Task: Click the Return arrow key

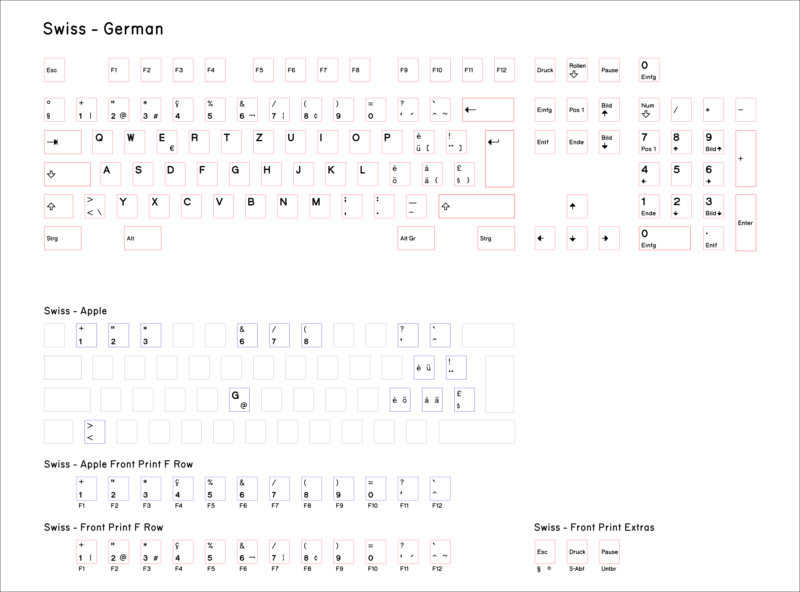Action: pyautogui.click(x=499, y=158)
